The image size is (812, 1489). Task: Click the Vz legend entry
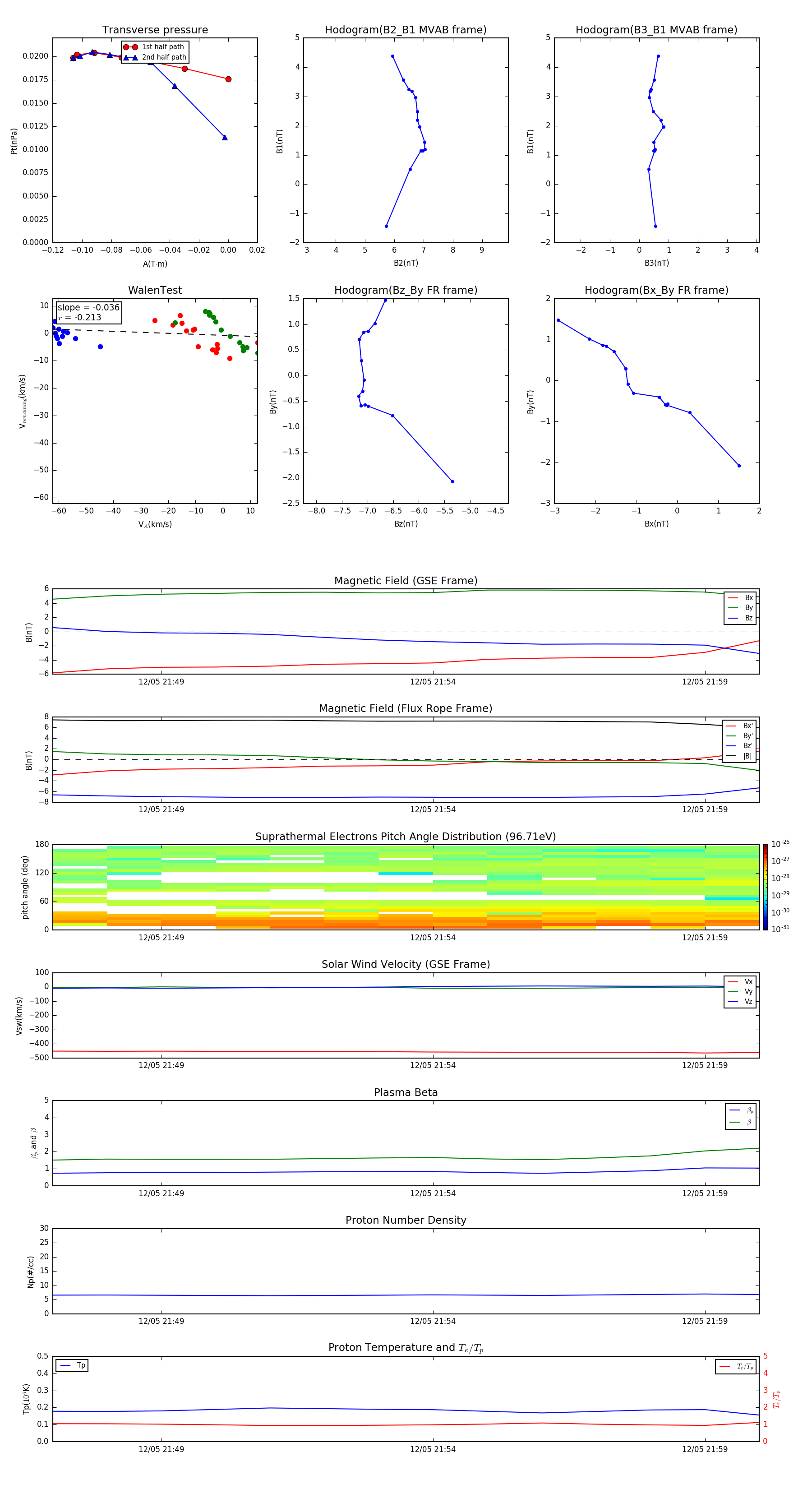point(740,1002)
